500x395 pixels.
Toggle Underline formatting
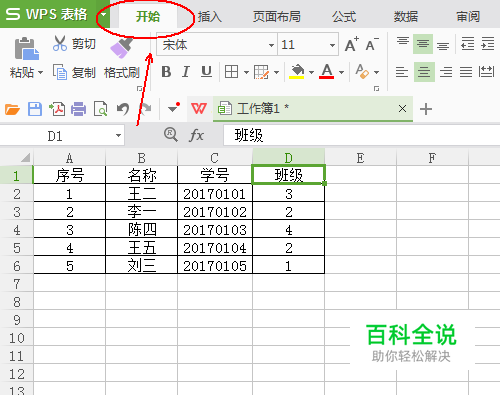pyautogui.click(x=206, y=72)
